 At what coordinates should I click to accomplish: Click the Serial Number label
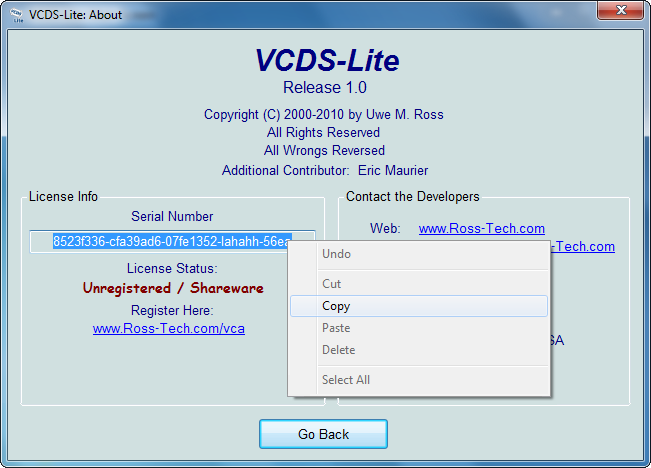pos(172,216)
